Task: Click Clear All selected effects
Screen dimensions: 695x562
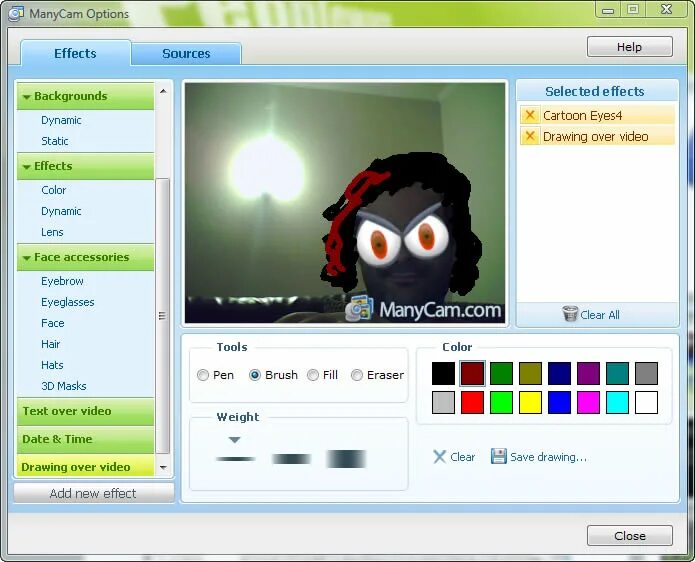Action: [x=600, y=315]
